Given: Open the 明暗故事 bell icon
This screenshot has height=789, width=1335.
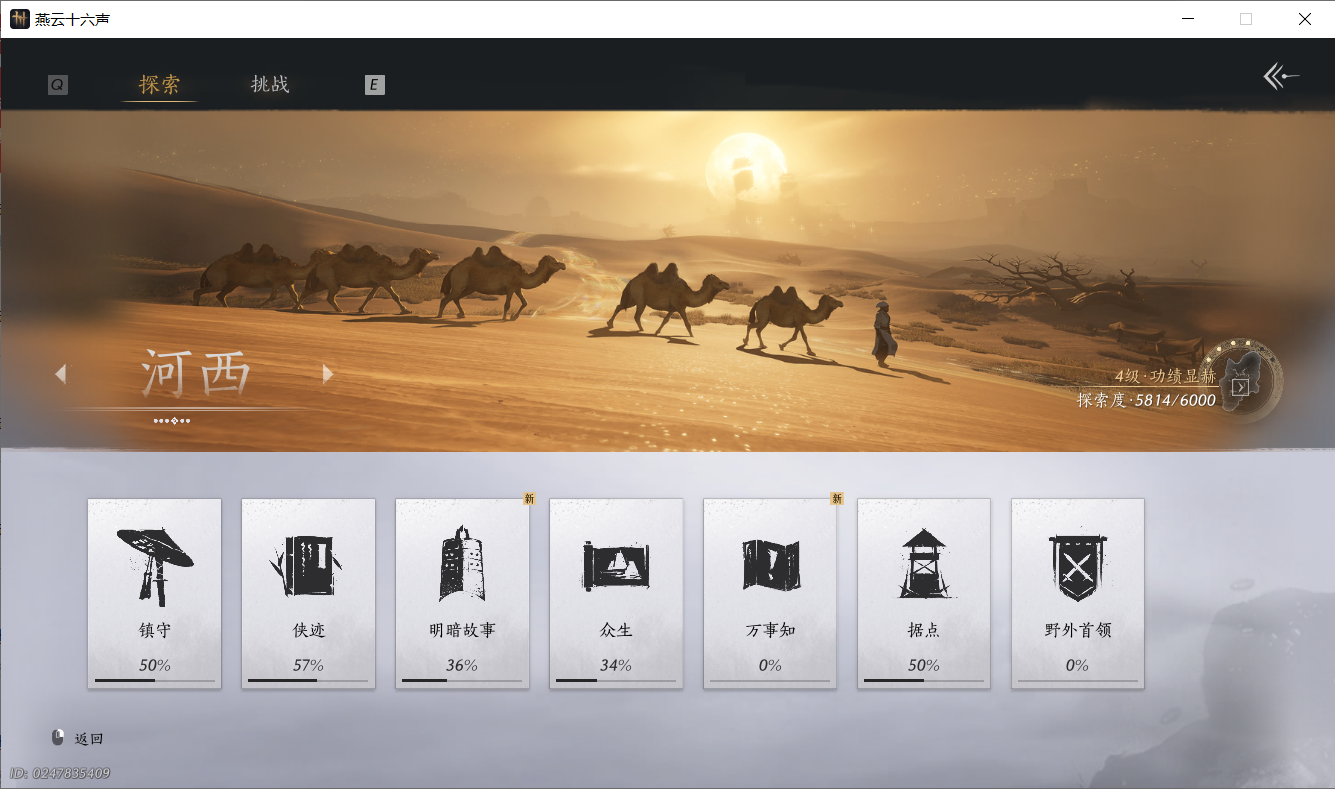Looking at the screenshot, I should coord(462,563).
